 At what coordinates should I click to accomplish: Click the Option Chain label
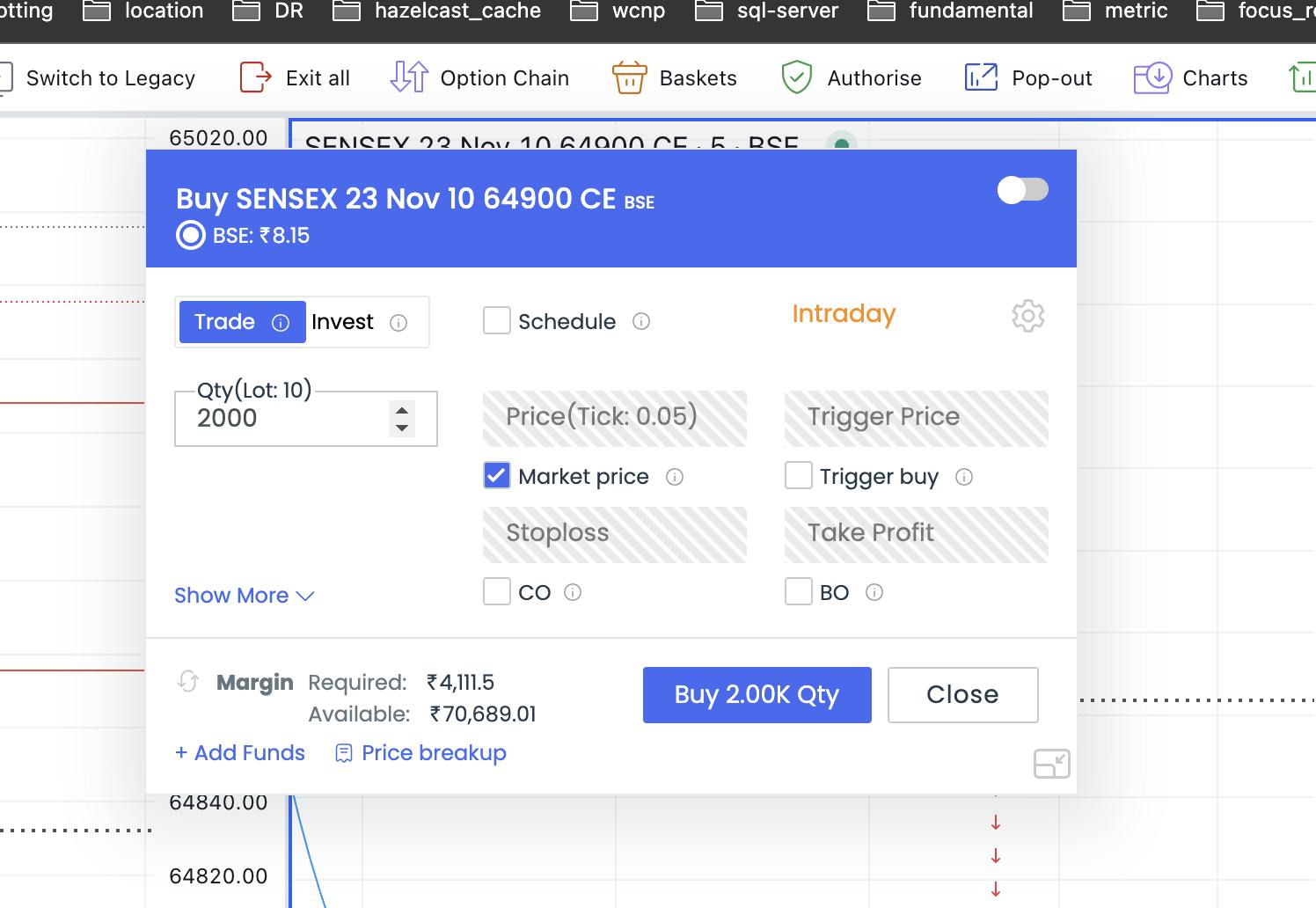tap(505, 78)
